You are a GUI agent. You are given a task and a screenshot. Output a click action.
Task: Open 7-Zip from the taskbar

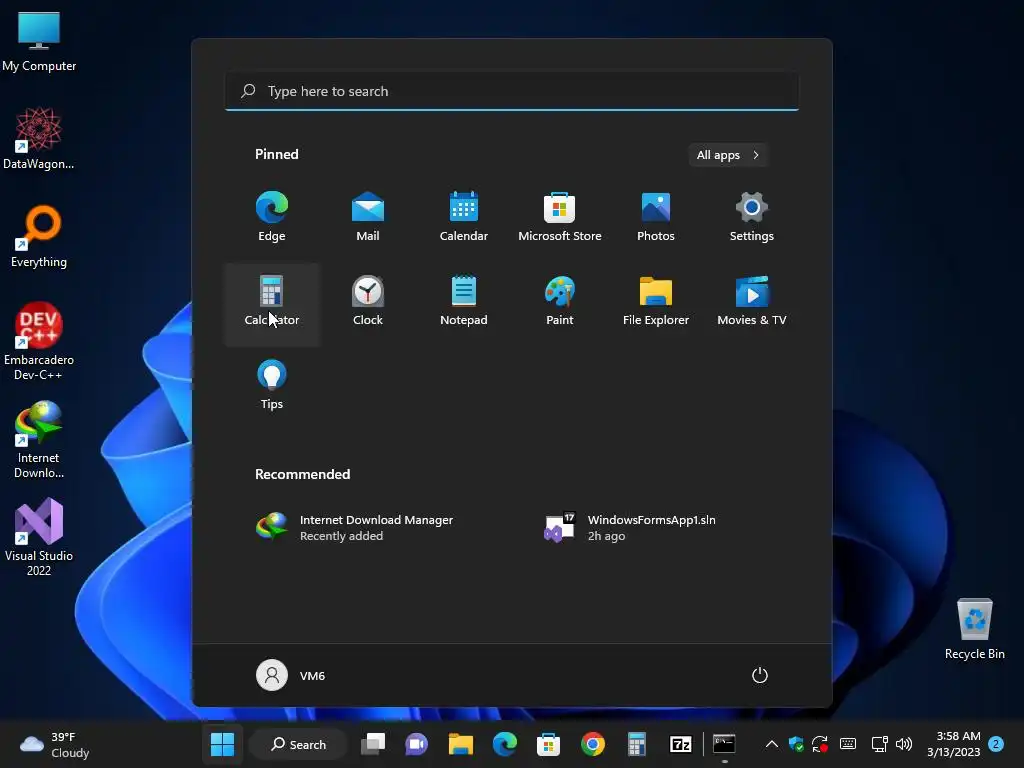pos(680,744)
